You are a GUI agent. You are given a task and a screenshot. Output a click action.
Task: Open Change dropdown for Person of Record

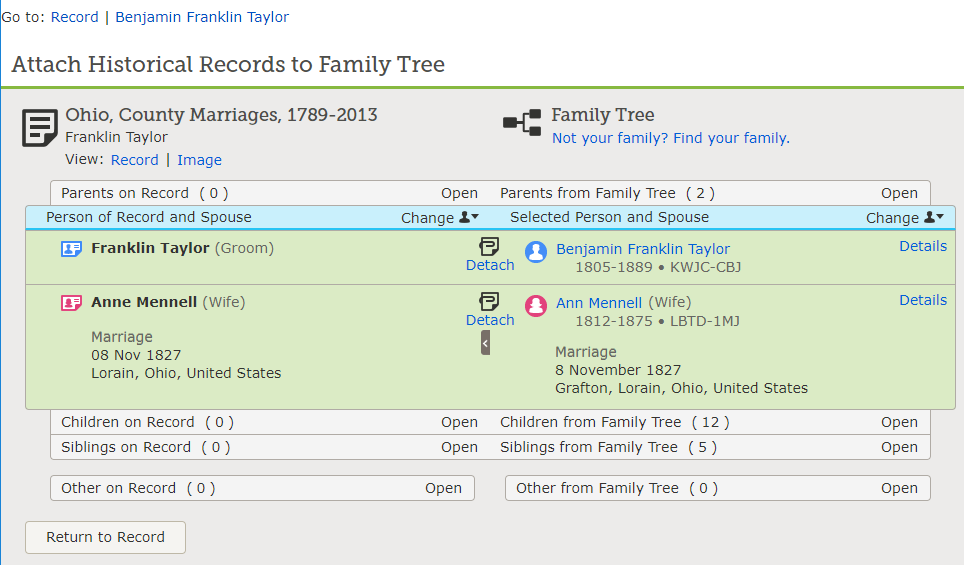click(x=440, y=218)
